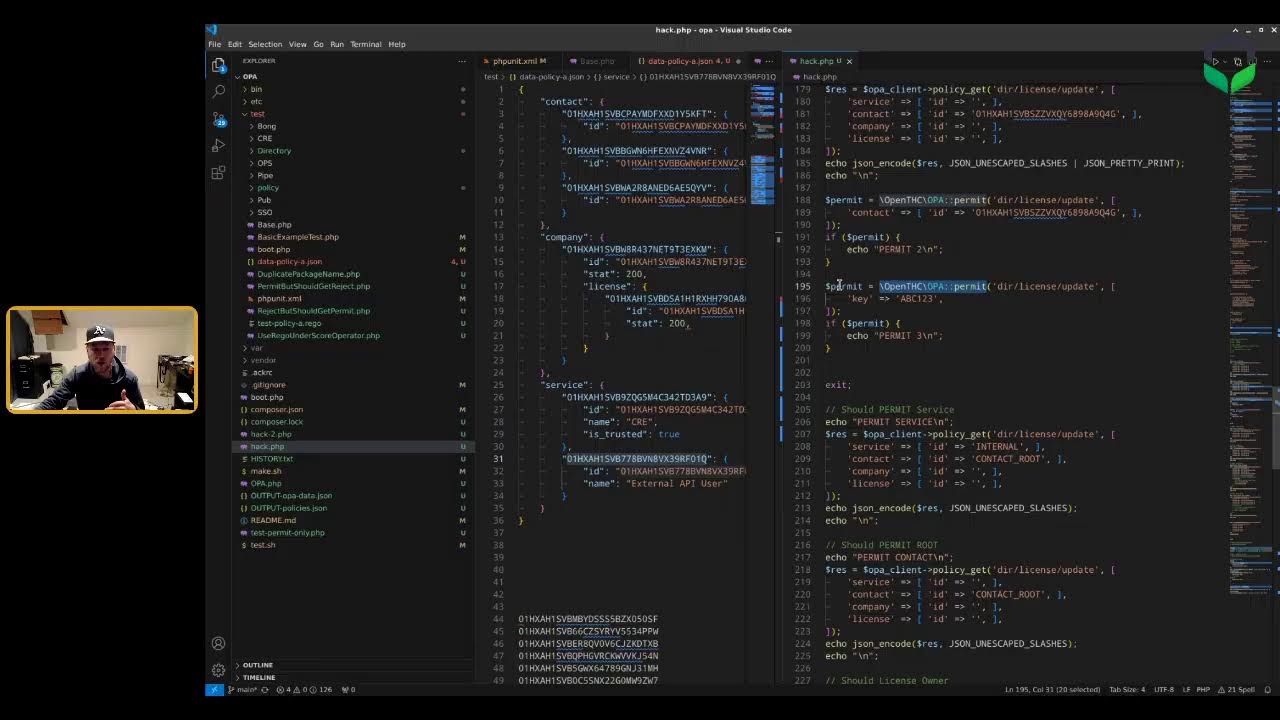Collapse the test folder
The width and height of the screenshot is (1280, 720).
257,114
